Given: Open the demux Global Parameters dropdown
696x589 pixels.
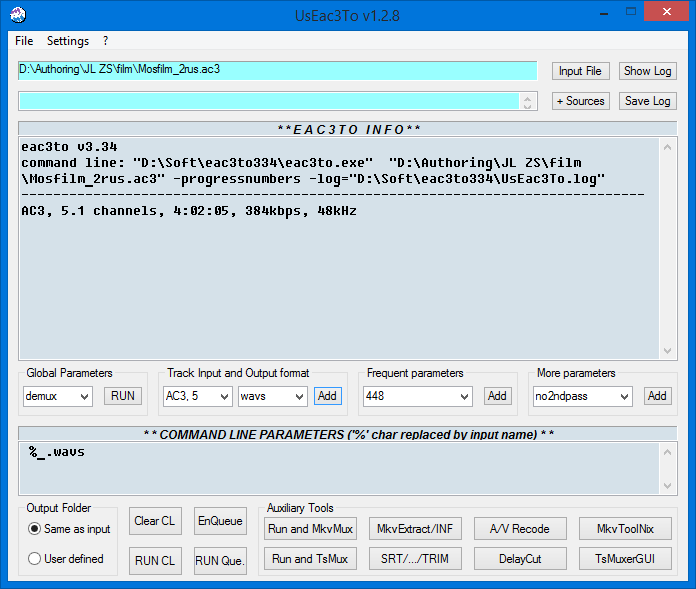Looking at the screenshot, I should tap(58, 396).
